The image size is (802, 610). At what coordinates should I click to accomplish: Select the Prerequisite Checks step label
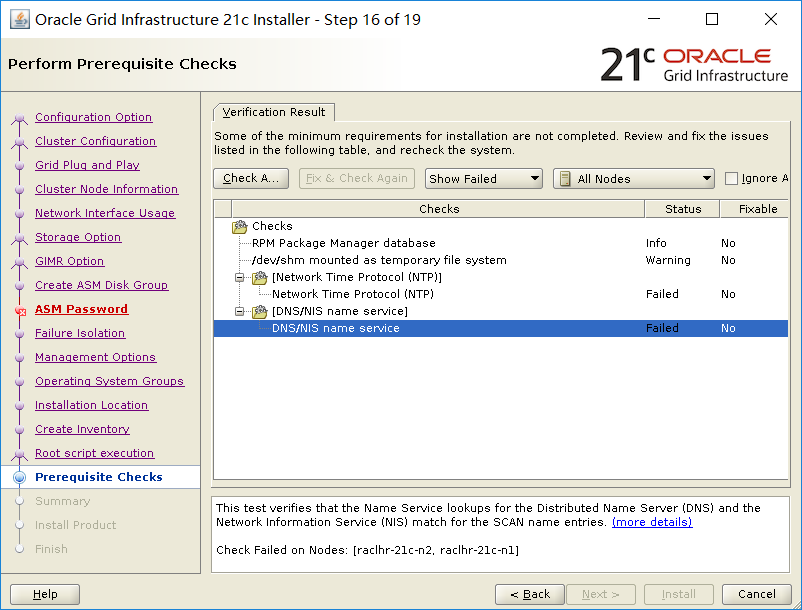[x=99, y=477]
